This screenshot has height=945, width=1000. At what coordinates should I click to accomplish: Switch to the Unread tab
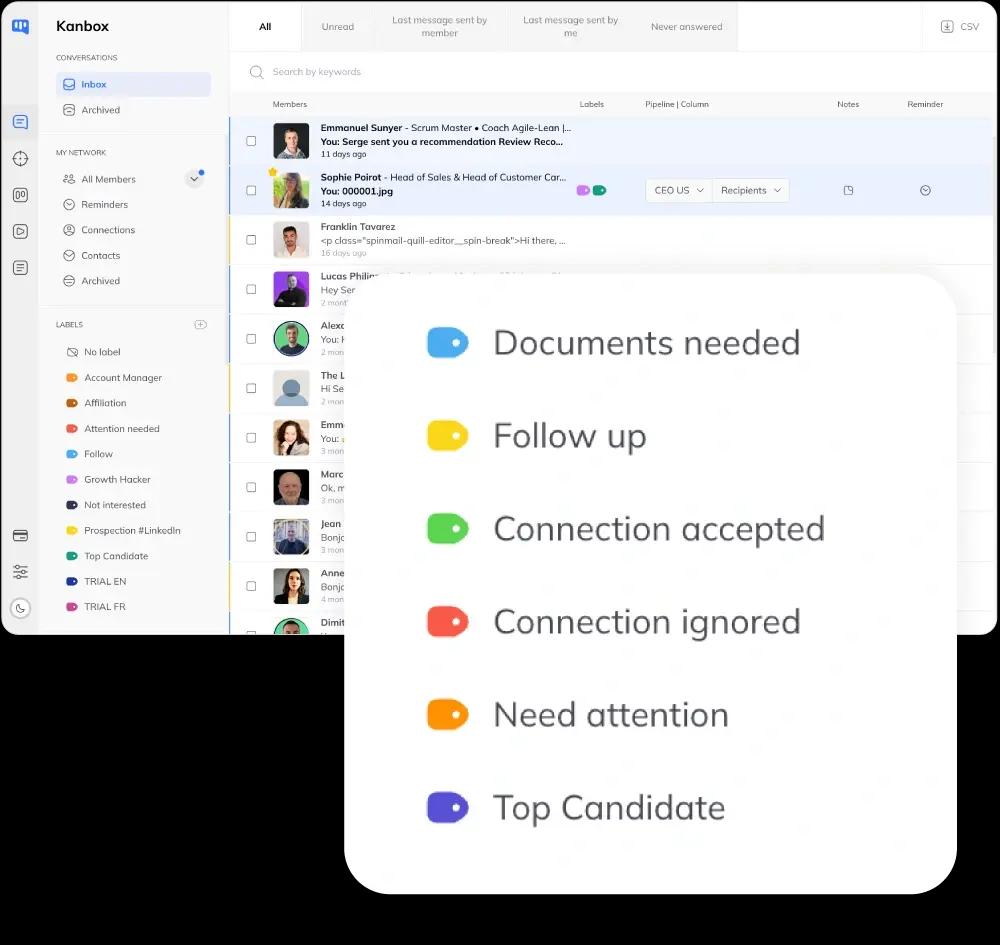point(337,27)
